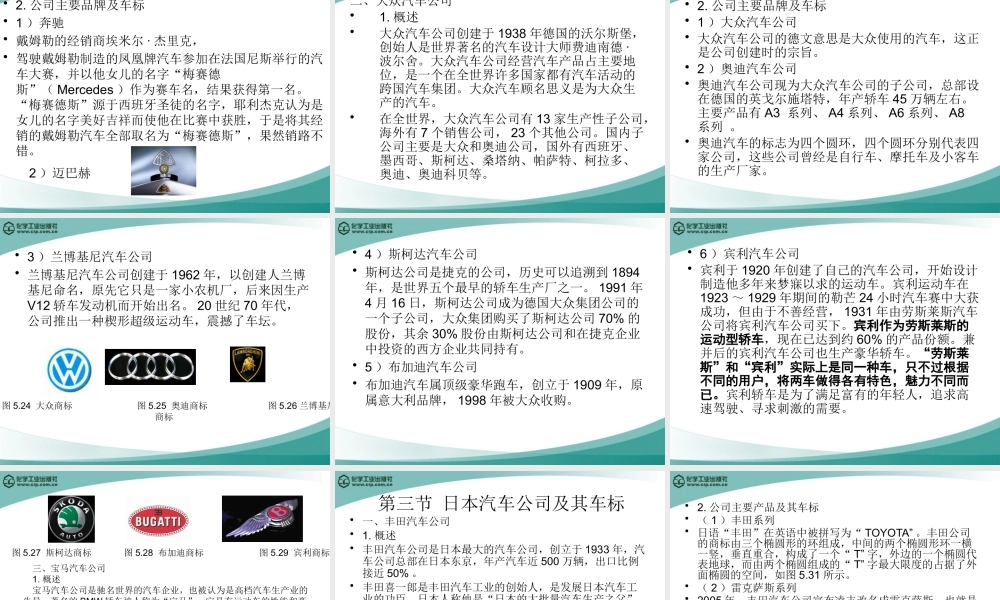The width and height of the screenshot is (1000, 600).
Task: Select the paragraph mentioning "TOYOTA" spelling
Action: [837, 553]
